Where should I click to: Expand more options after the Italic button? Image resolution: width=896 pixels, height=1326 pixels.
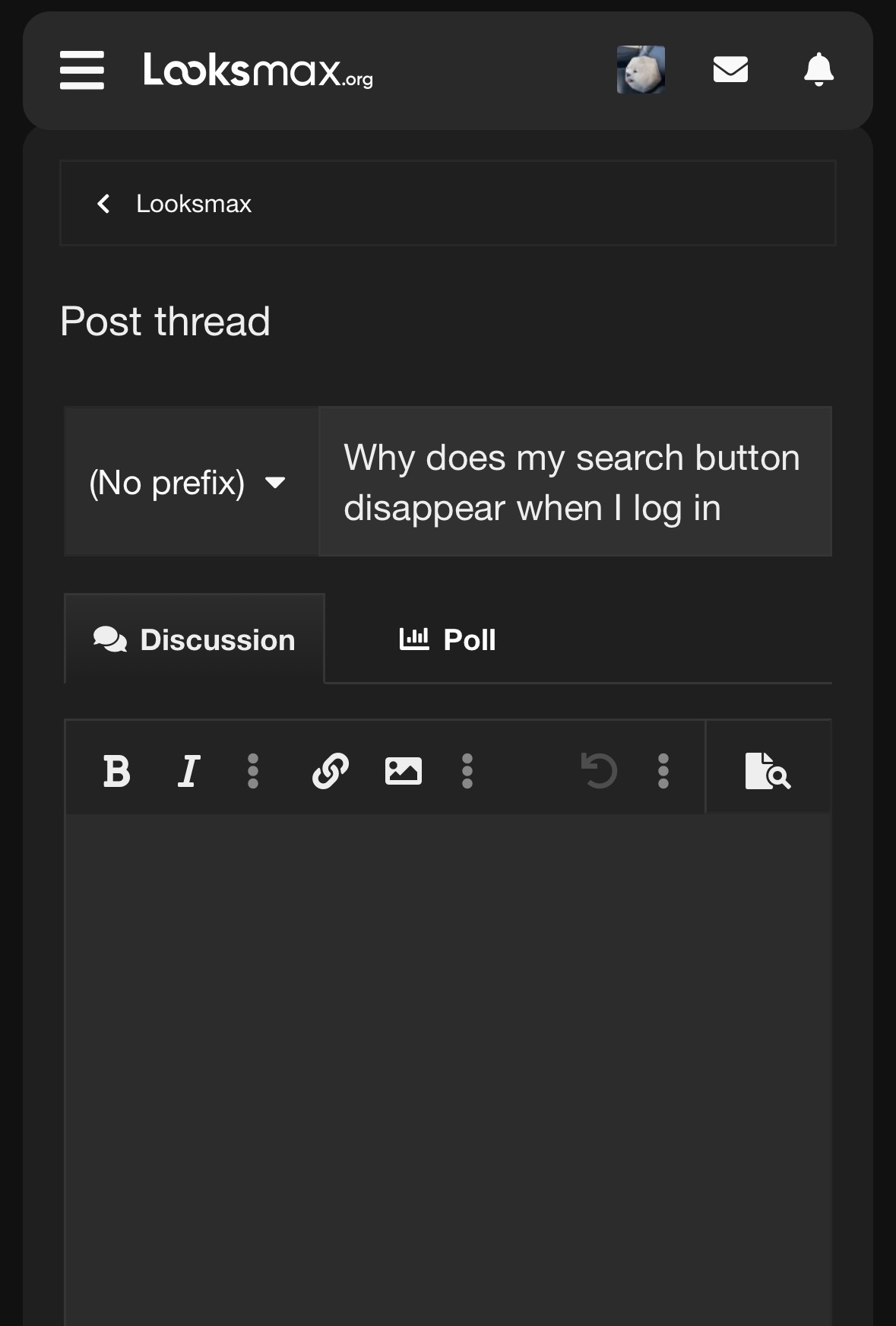pos(253,771)
